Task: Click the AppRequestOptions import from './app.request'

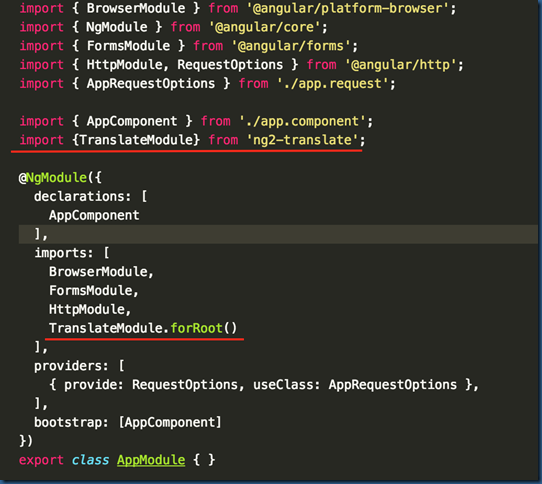Action: (x=207, y=84)
